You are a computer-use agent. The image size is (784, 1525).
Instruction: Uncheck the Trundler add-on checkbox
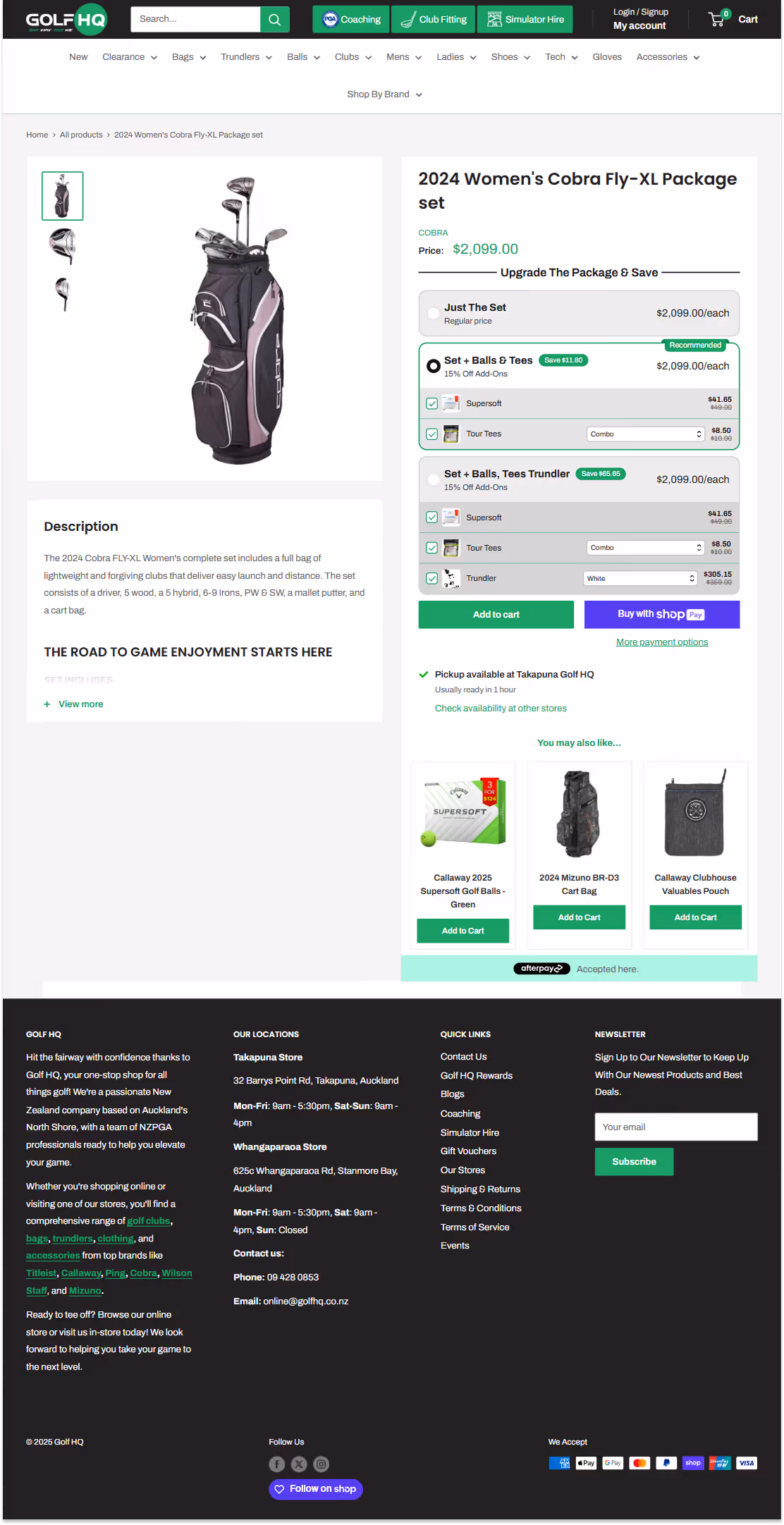[x=432, y=578]
